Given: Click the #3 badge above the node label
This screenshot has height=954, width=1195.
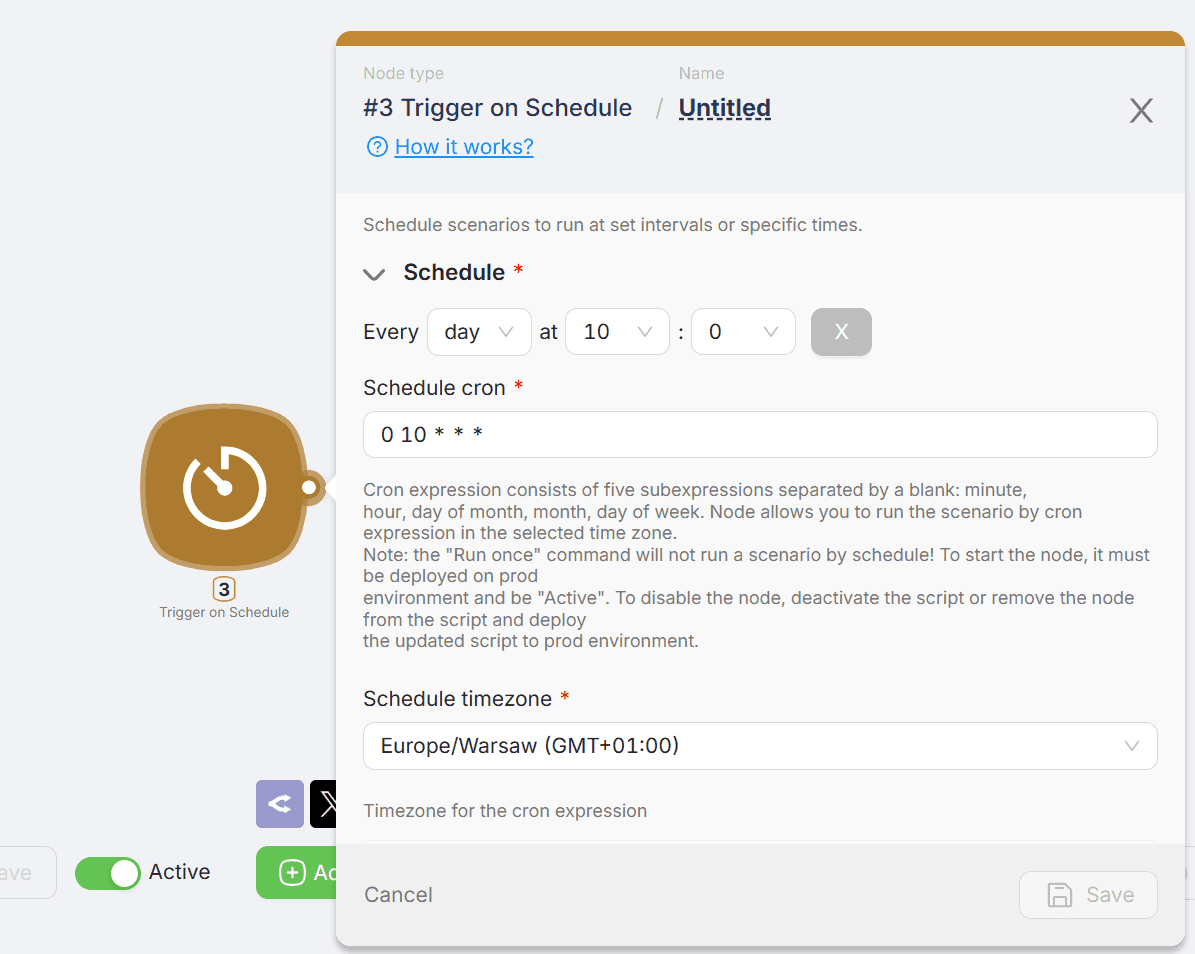Looking at the screenshot, I should coord(224,589).
